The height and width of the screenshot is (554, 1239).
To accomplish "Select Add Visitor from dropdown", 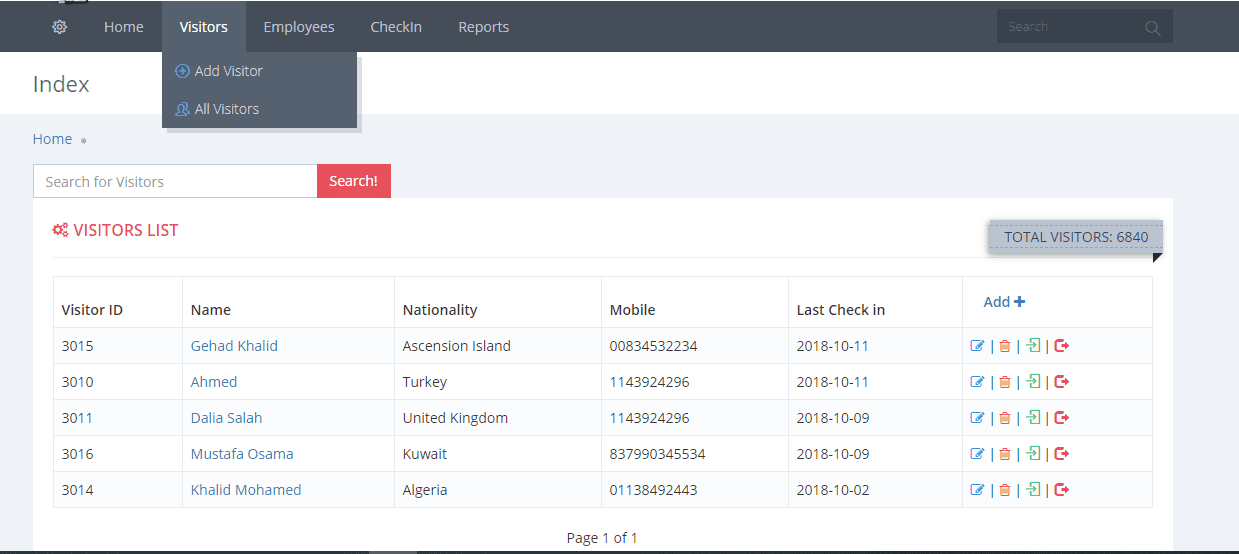I will 228,71.
